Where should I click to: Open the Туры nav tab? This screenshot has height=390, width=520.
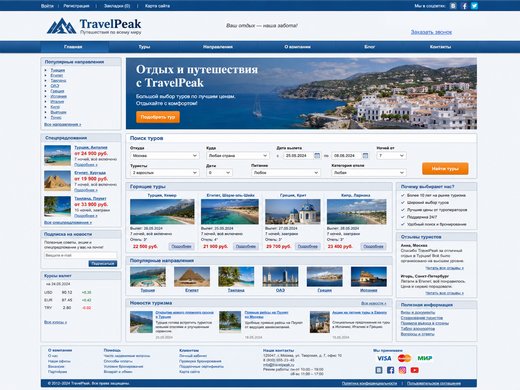144,47
